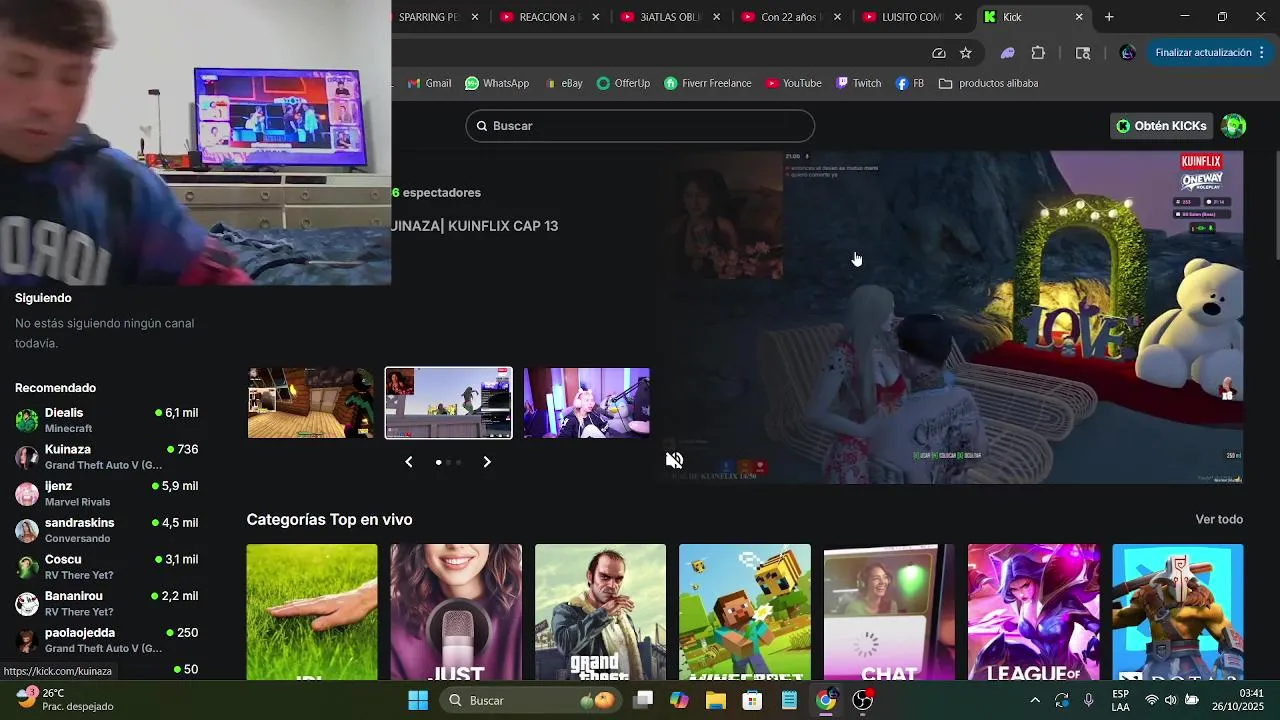Bookmark this page with star icon
The image size is (1280, 720).
pyautogui.click(x=966, y=53)
